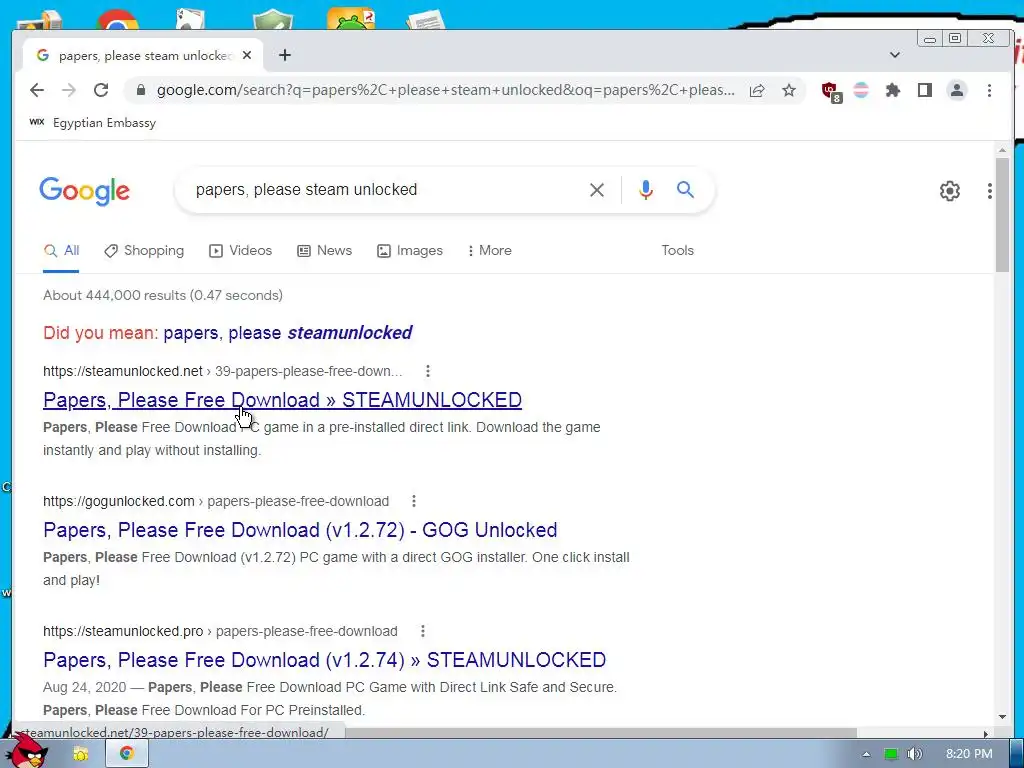Start voice search with the microphone
This screenshot has height=768, width=1024.
(645, 190)
